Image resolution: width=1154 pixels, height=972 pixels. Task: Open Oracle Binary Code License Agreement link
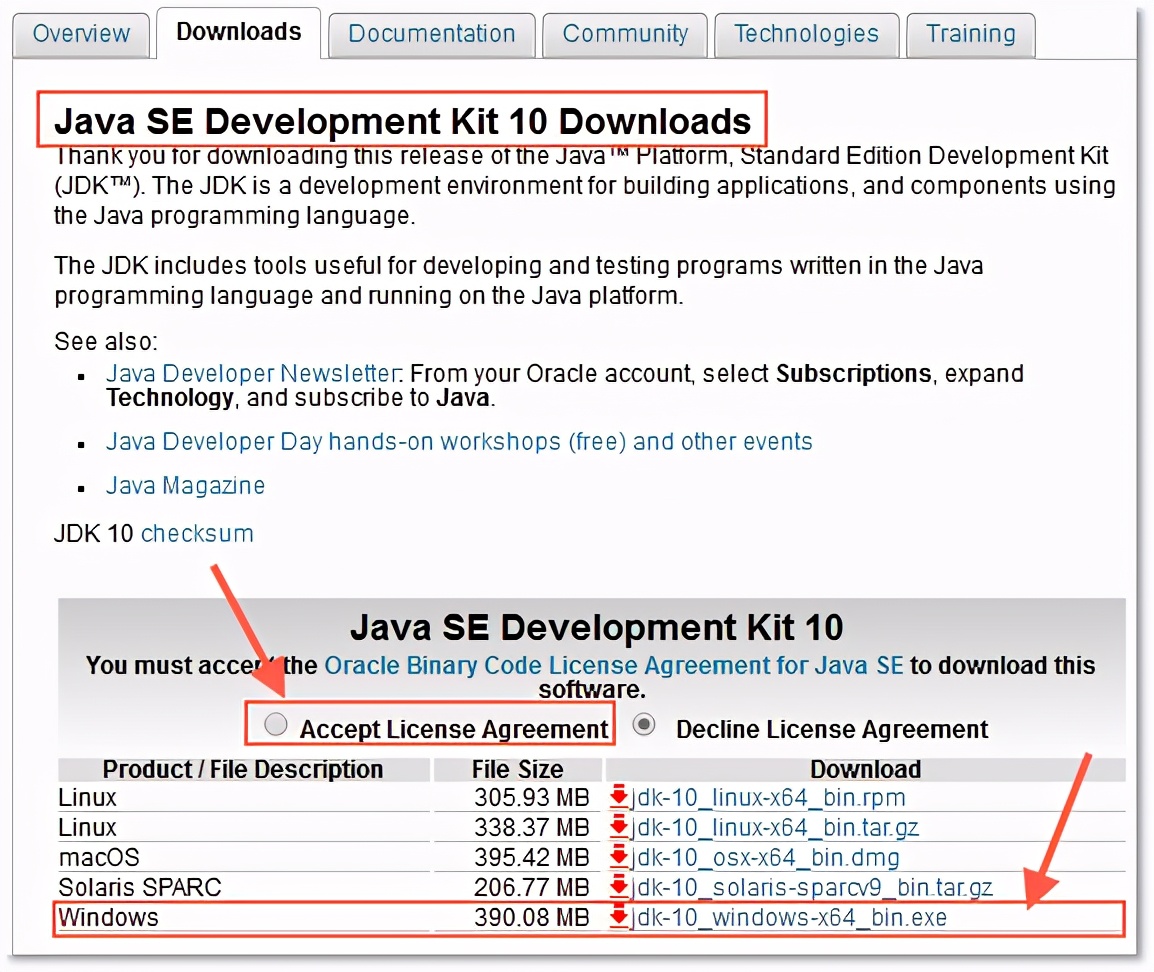pyautogui.click(x=614, y=666)
